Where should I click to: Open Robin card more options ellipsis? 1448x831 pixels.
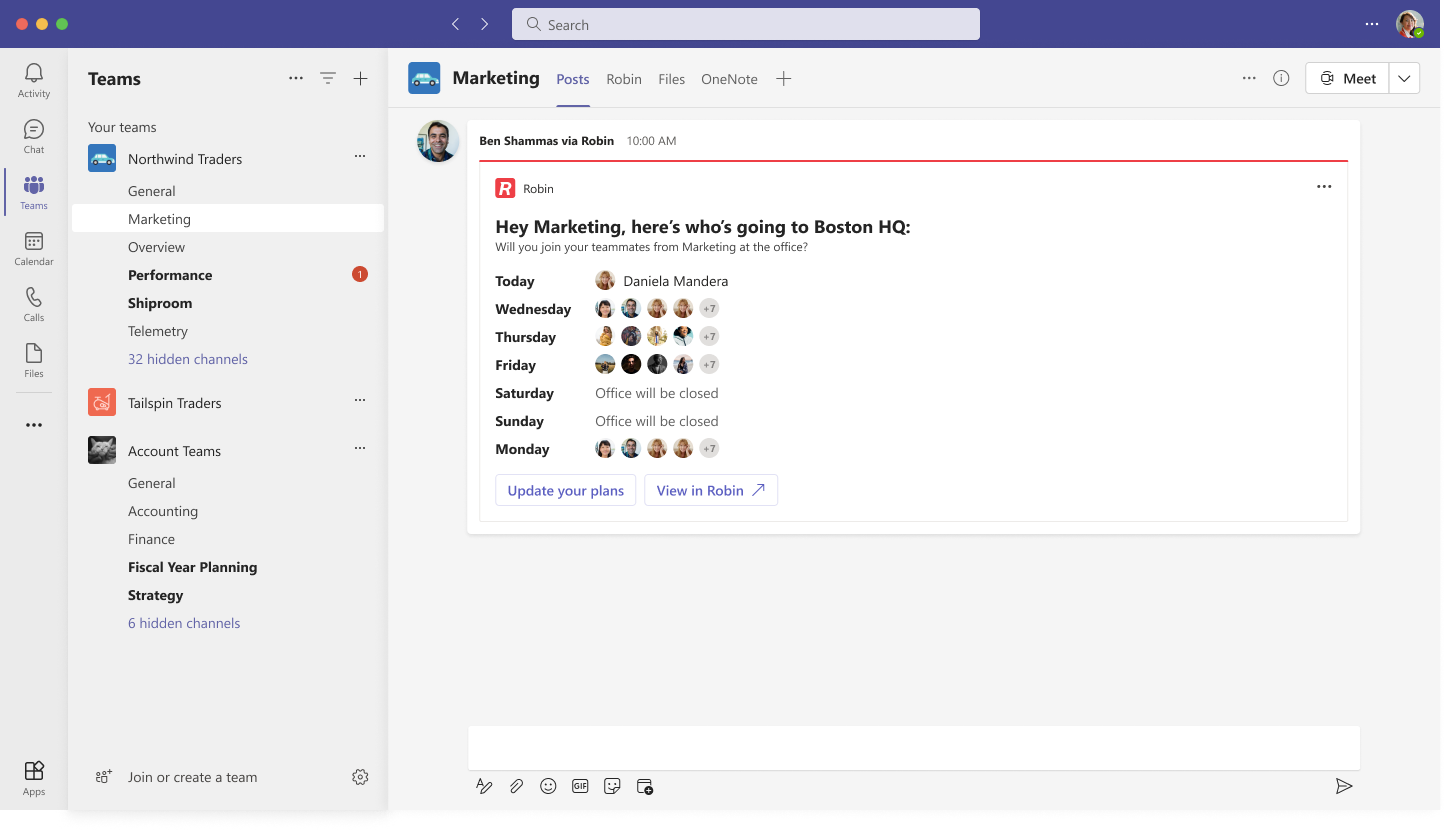(1324, 187)
